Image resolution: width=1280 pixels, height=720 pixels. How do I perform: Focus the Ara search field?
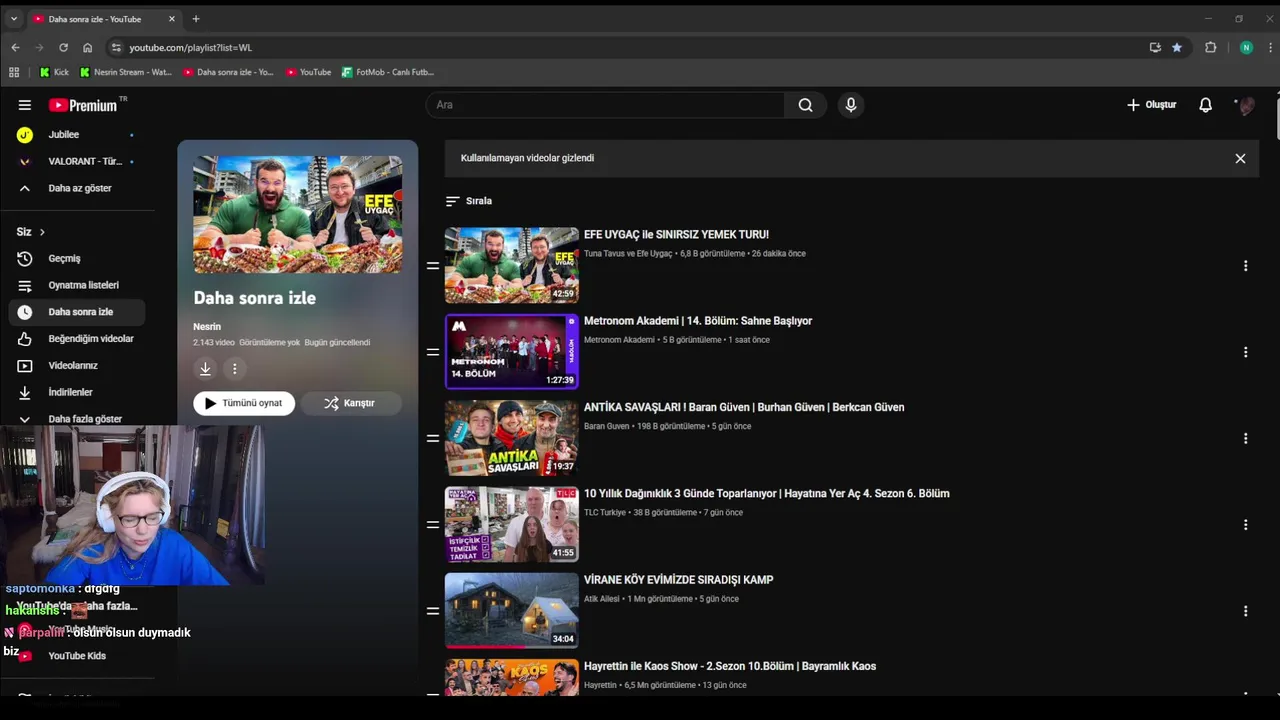[605, 105]
